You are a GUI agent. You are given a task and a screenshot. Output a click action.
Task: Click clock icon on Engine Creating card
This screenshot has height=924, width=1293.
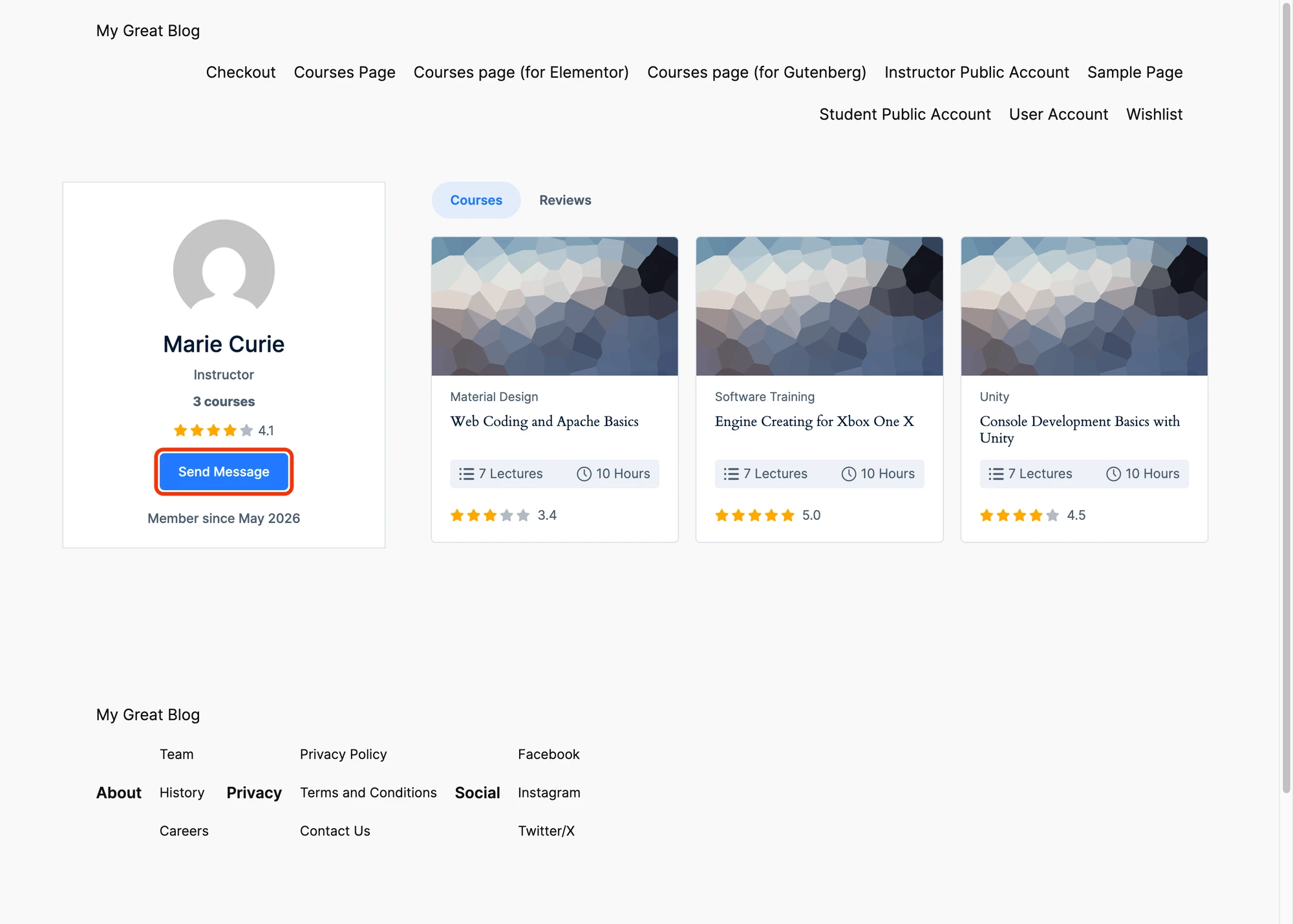pyautogui.click(x=849, y=474)
